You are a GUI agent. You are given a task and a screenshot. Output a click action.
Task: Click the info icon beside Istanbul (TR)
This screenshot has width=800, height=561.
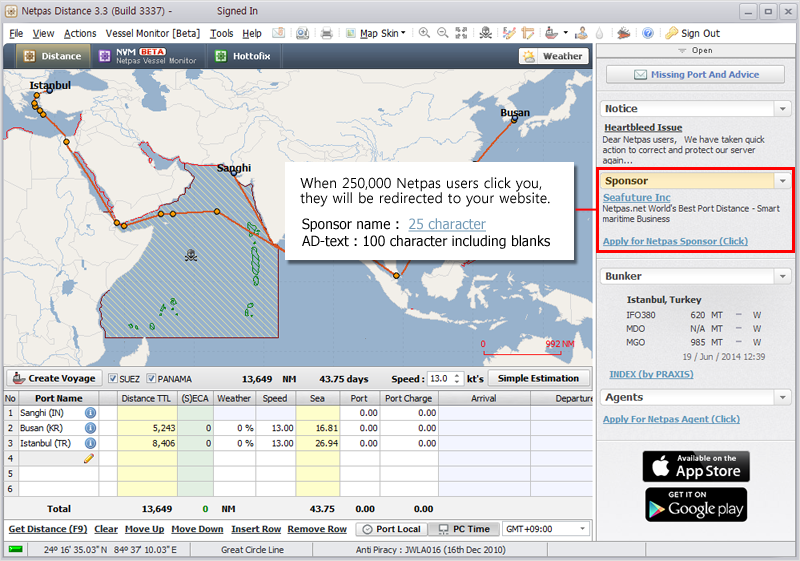pyautogui.click(x=90, y=443)
